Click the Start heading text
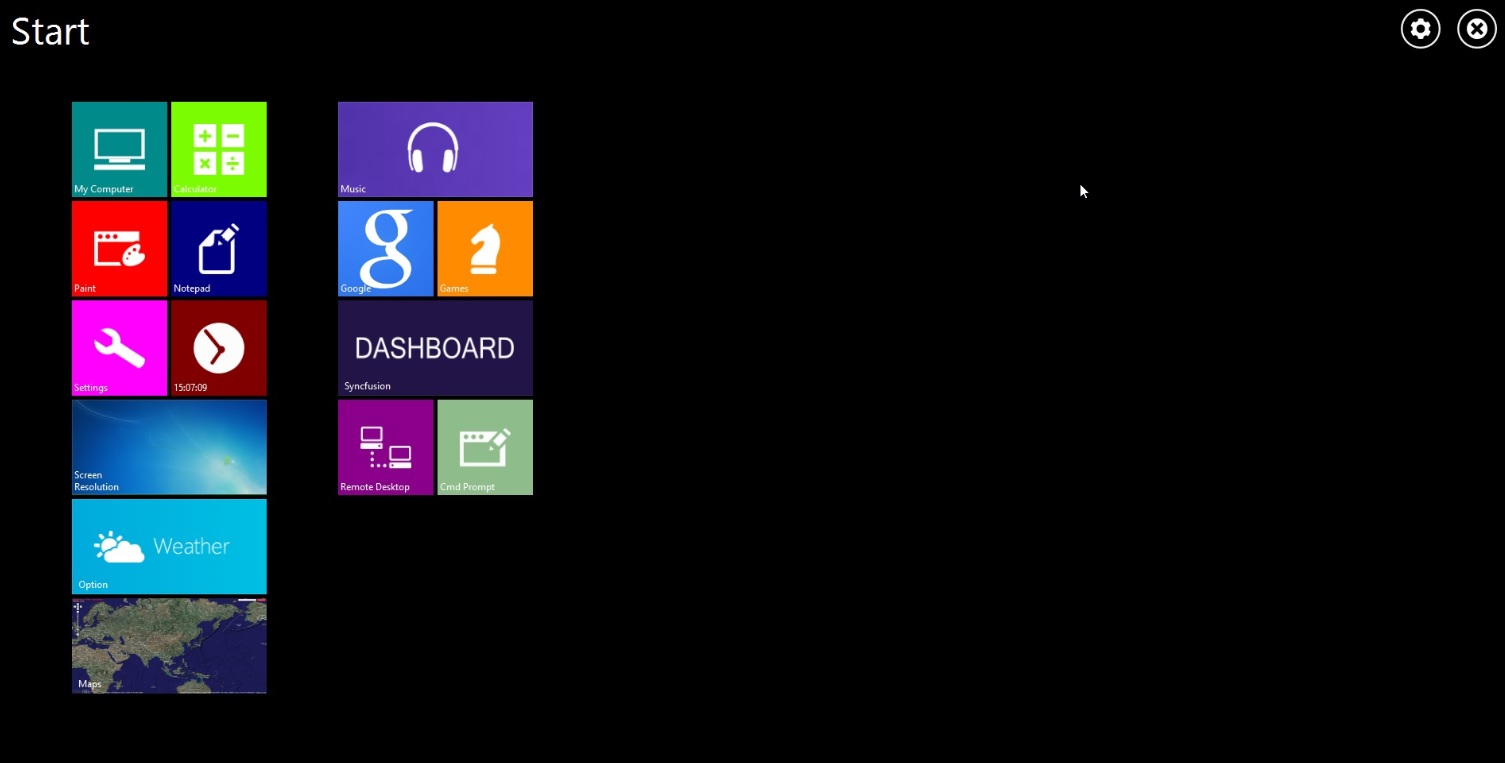Image resolution: width=1505 pixels, height=763 pixels. 50,32
